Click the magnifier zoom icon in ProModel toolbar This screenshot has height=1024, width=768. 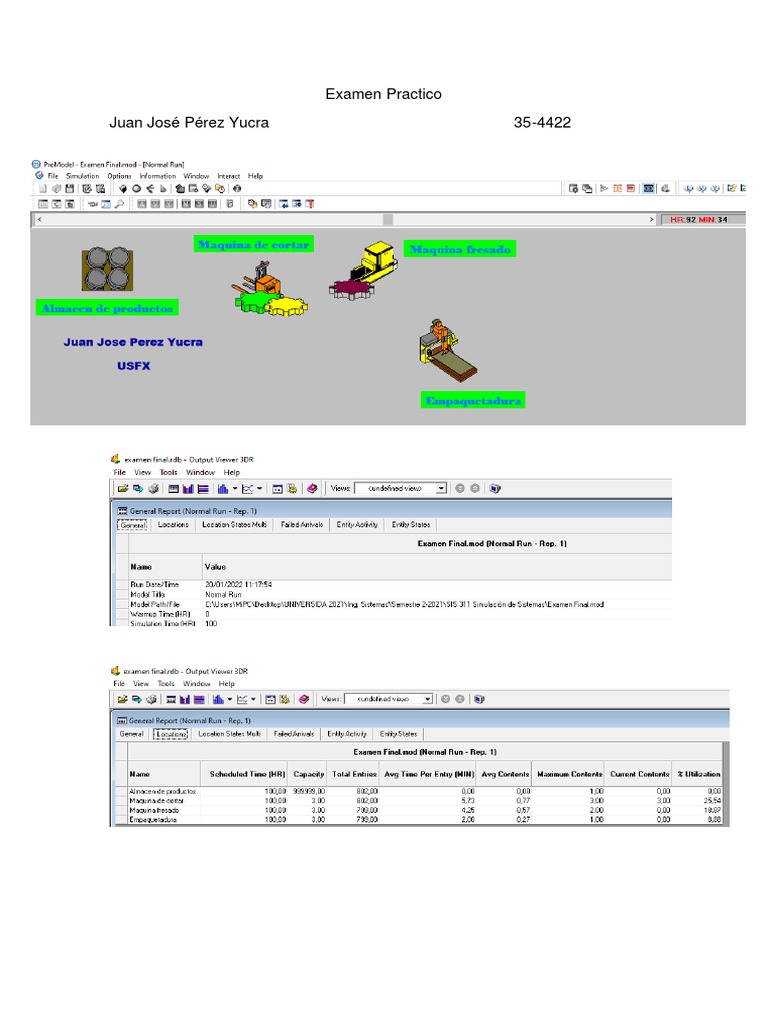click(120, 204)
